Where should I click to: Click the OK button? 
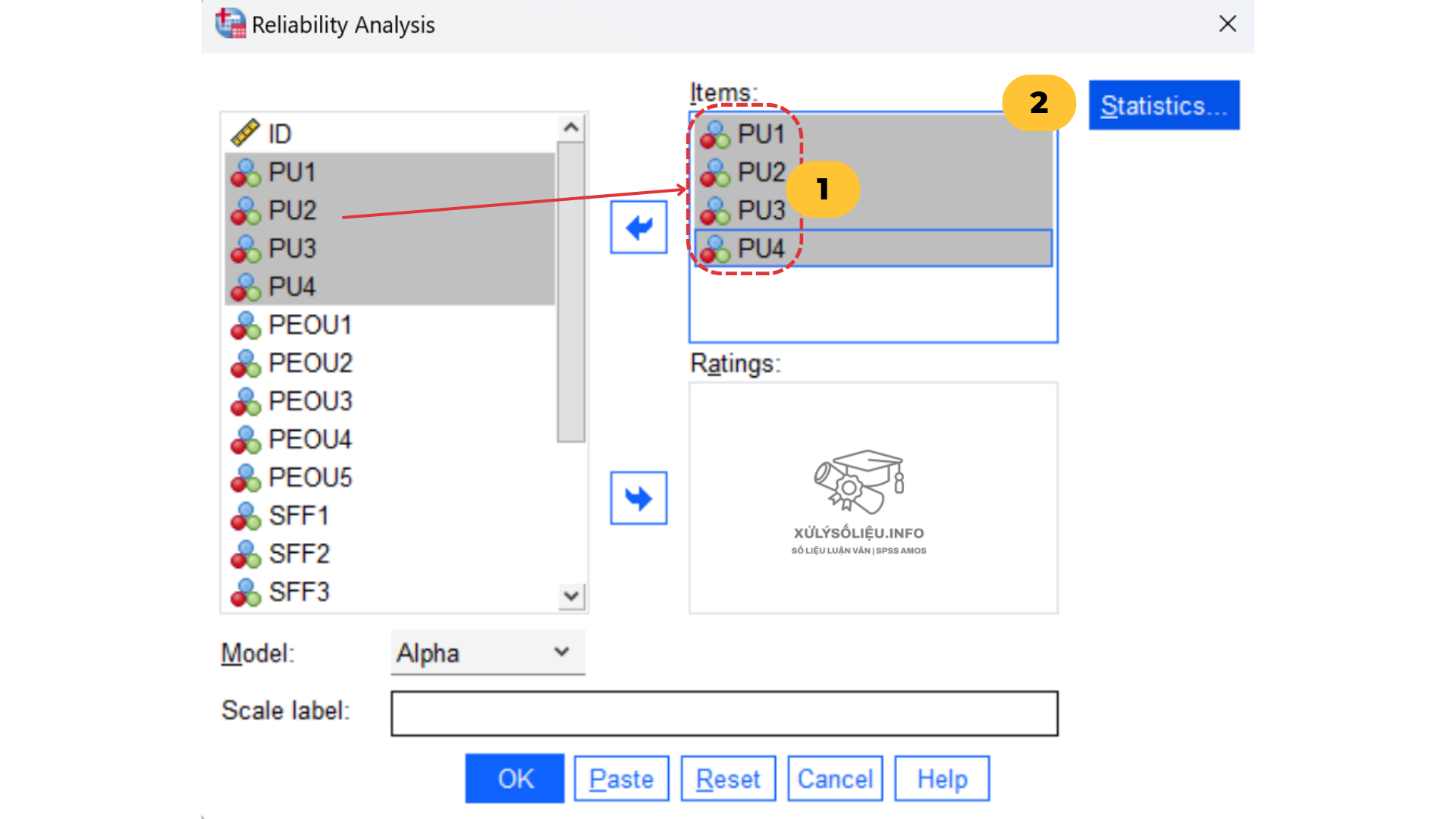pos(515,778)
